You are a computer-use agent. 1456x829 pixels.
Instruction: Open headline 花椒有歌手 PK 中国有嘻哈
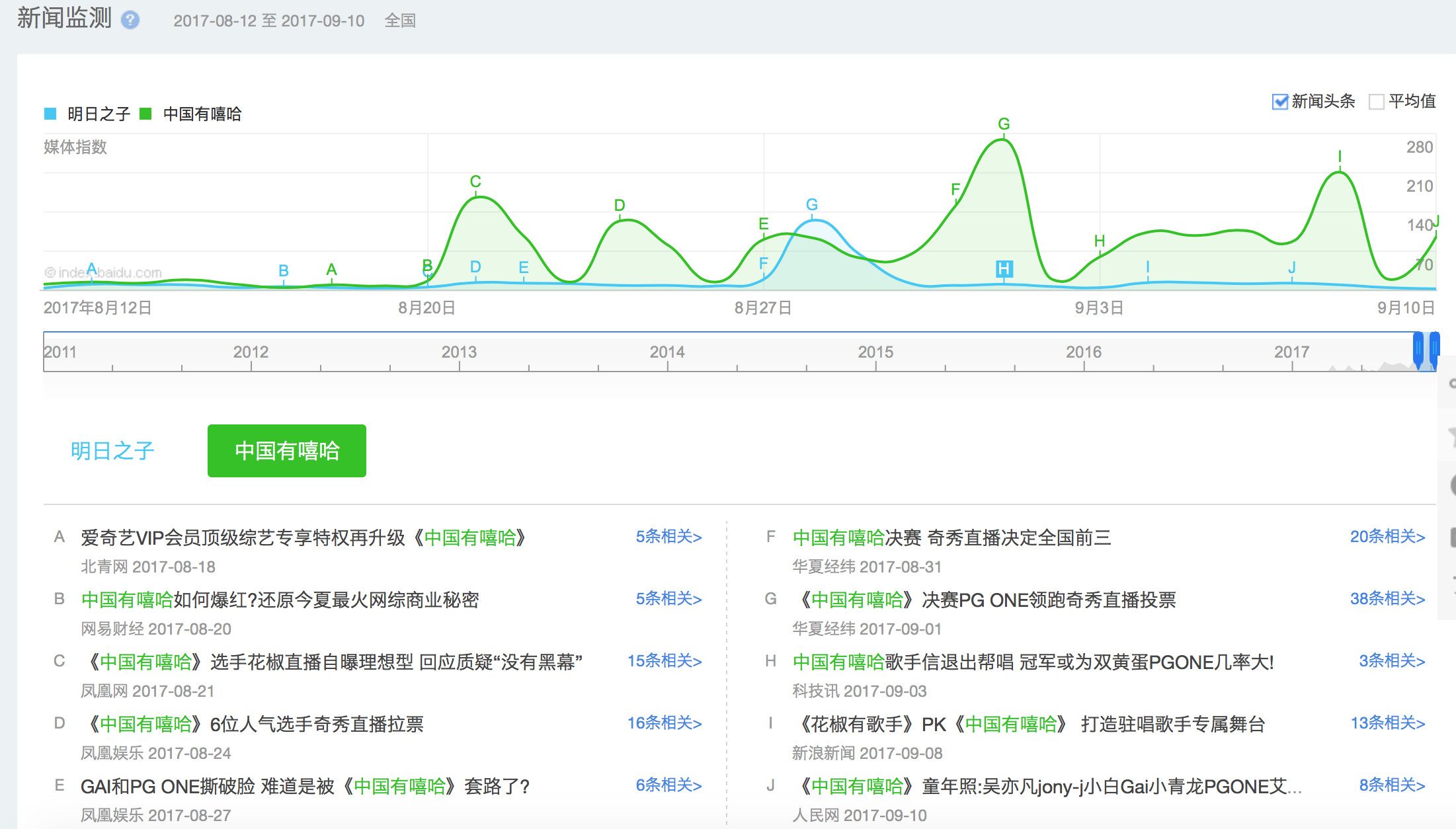click(x=1029, y=724)
